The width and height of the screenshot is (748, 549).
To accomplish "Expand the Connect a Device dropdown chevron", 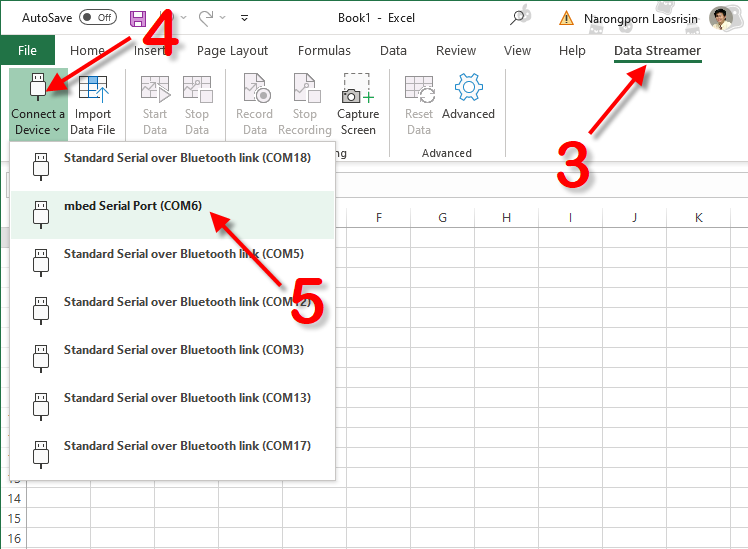I will 57,130.
